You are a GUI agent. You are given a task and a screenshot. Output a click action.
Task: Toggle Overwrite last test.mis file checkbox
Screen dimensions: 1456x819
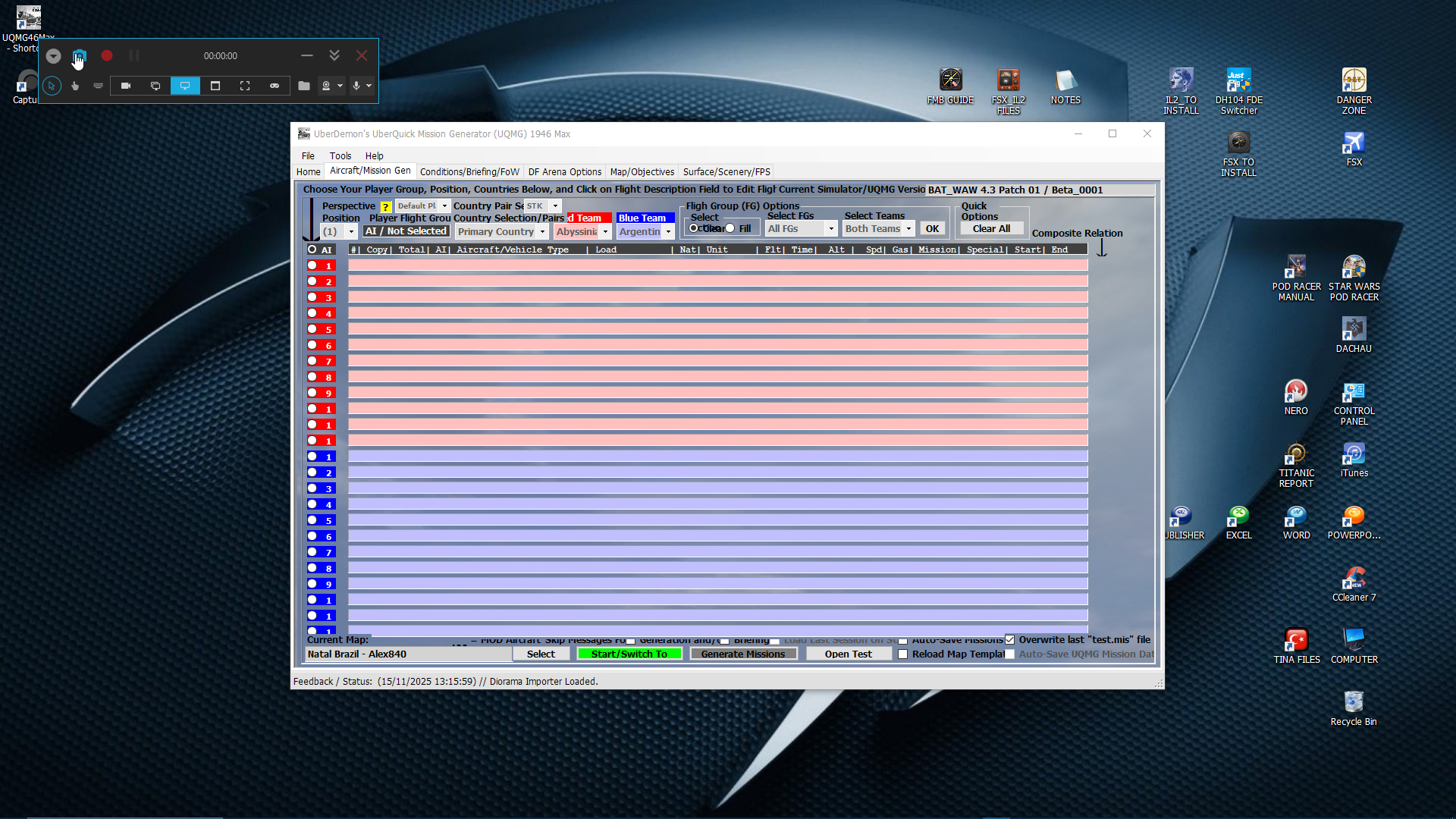[1010, 639]
